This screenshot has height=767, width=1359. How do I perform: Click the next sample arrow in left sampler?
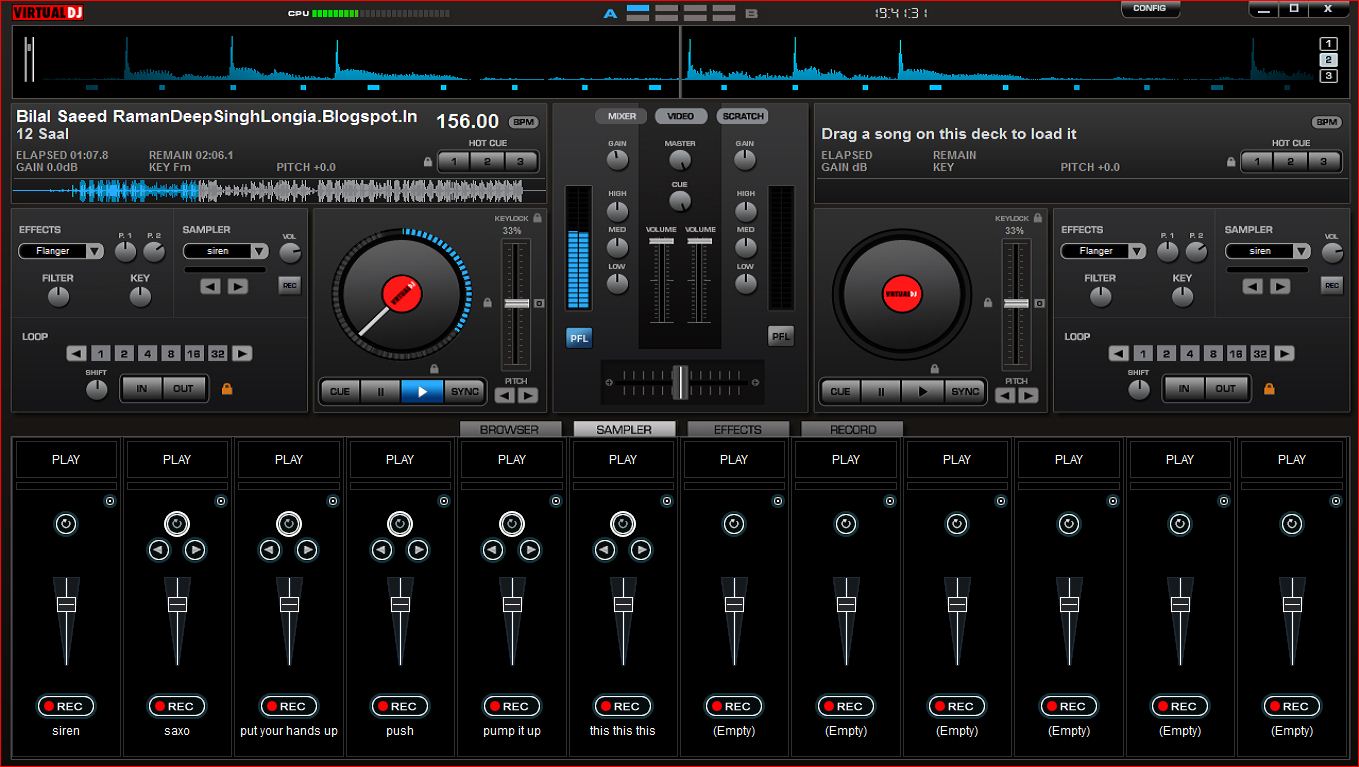click(x=238, y=286)
